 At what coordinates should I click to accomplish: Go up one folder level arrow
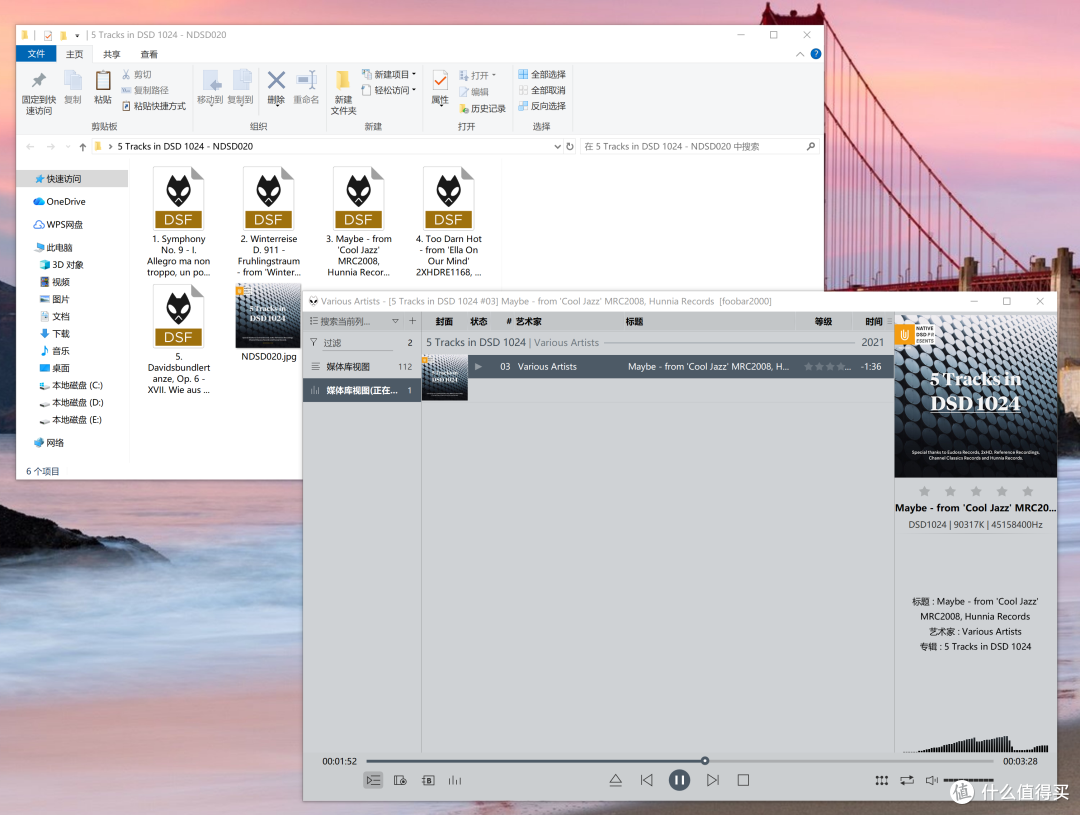click(83, 146)
